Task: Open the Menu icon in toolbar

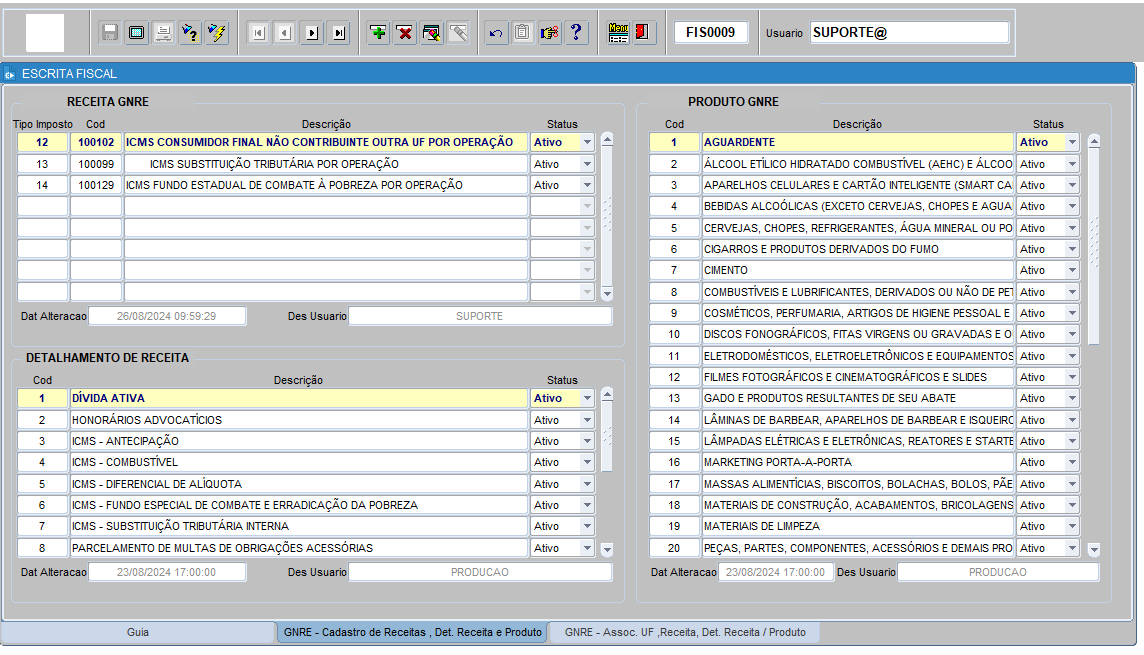Action: [618, 32]
